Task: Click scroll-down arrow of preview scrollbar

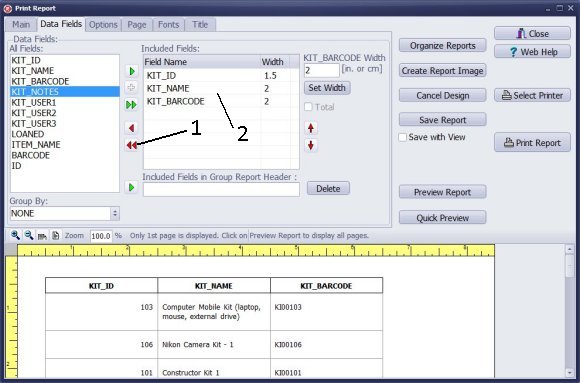Action: pyautogui.click(x=569, y=373)
